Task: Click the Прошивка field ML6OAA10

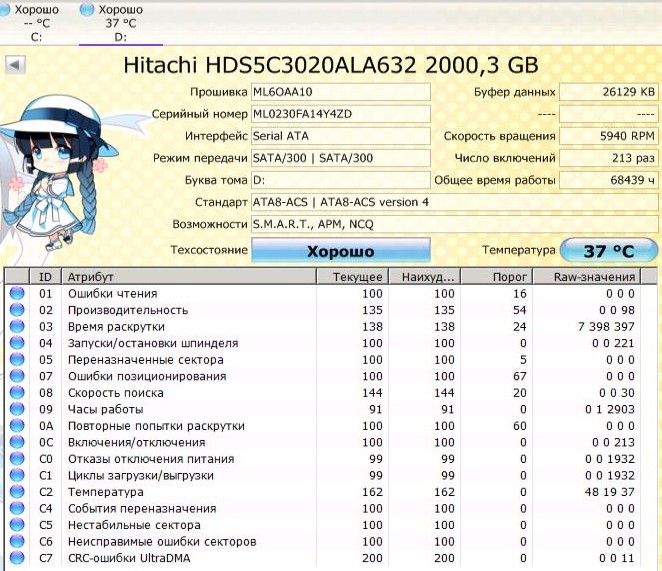Action: tap(341, 92)
